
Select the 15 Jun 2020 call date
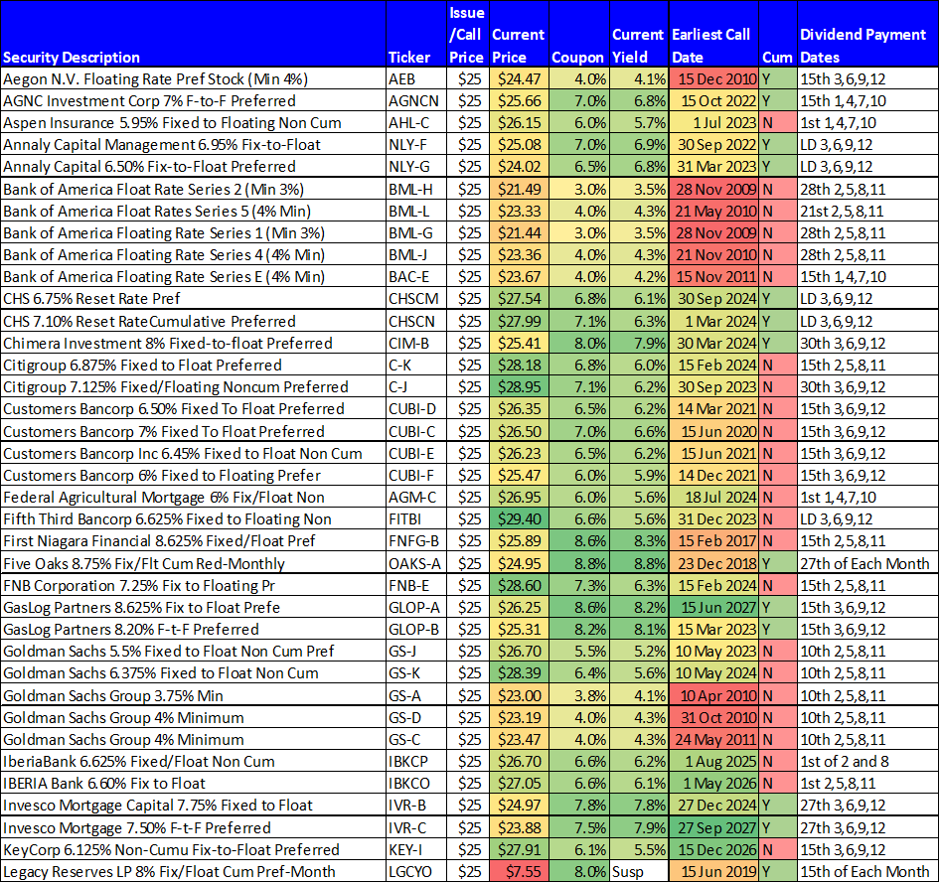pos(713,431)
